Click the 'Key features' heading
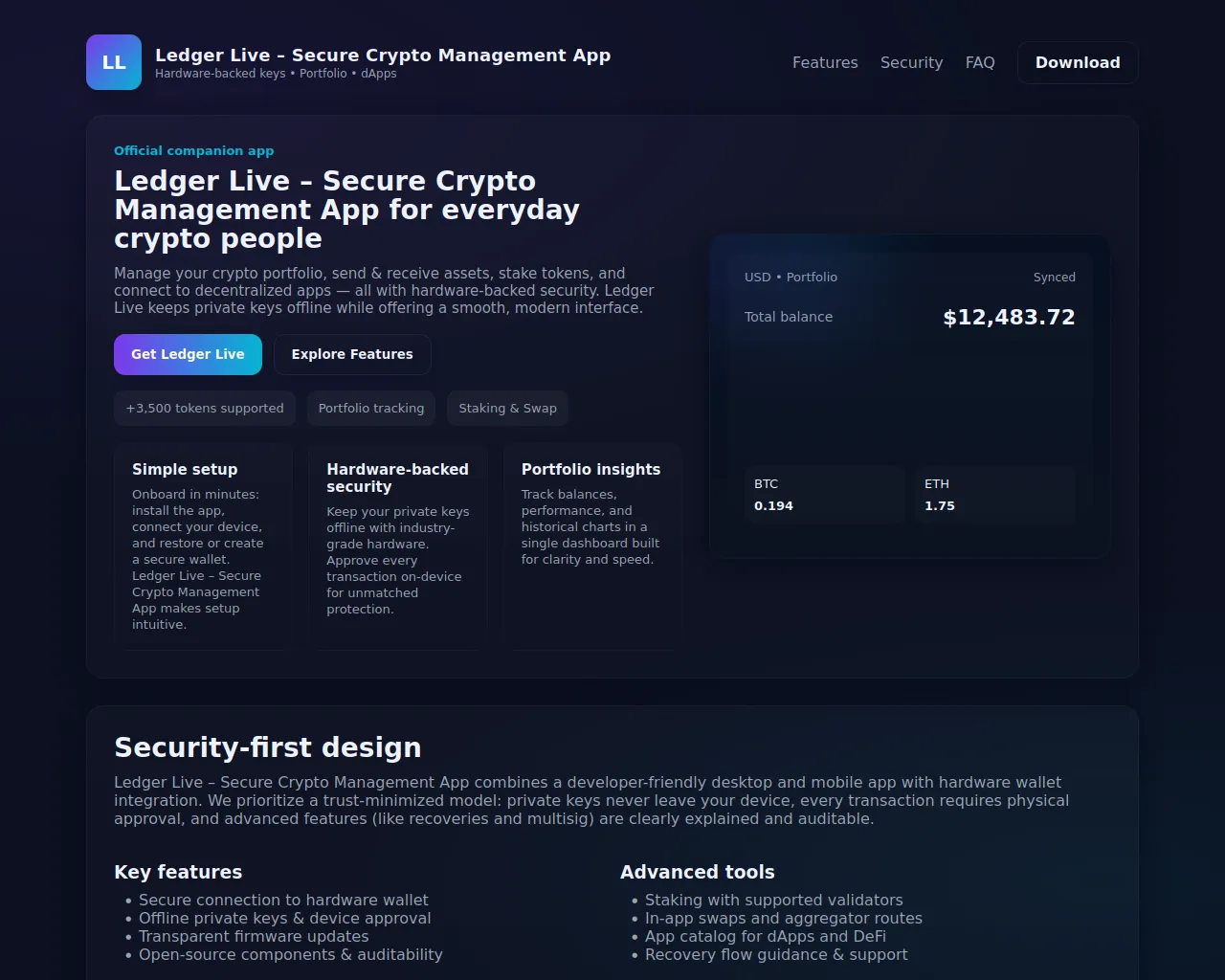 [x=178, y=872]
